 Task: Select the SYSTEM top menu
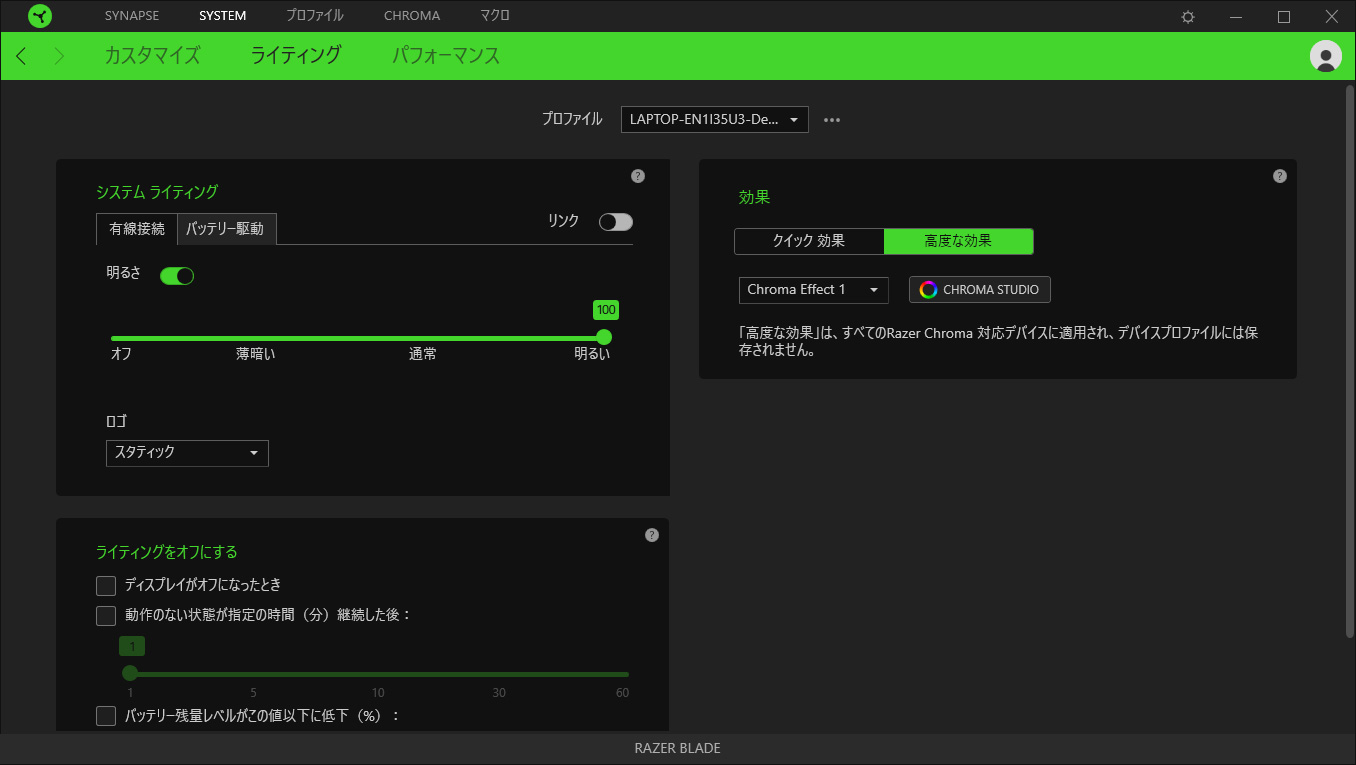[223, 16]
